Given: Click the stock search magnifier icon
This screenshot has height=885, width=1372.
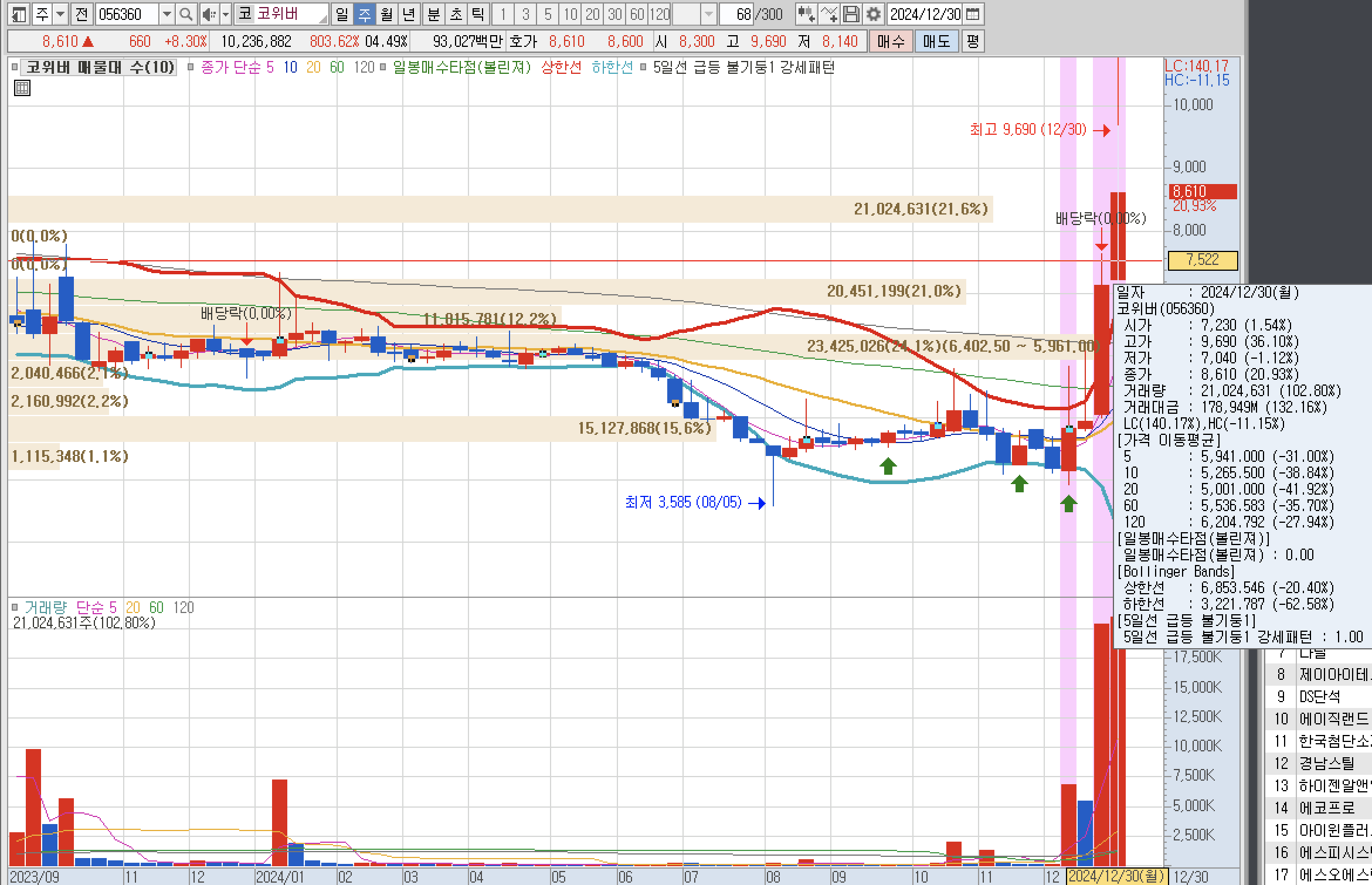Looking at the screenshot, I should [186, 14].
